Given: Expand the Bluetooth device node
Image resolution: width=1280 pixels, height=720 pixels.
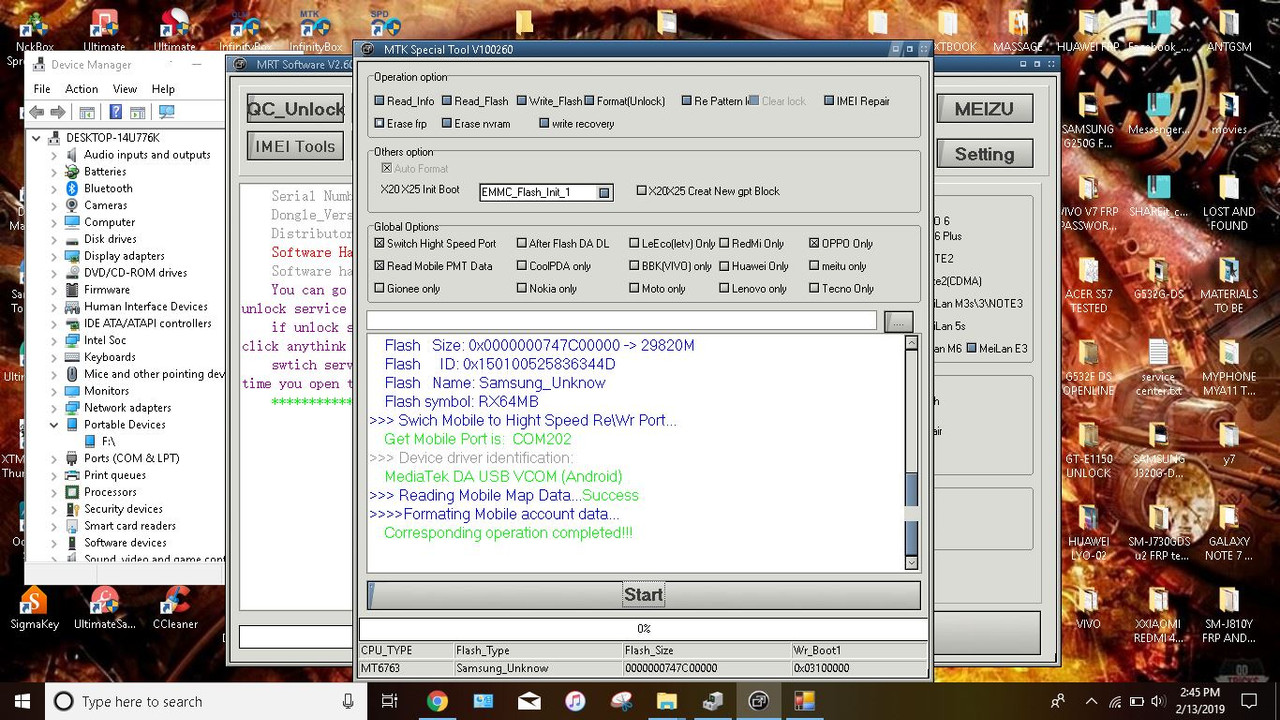Looking at the screenshot, I should pyautogui.click(x=54, y=188).
